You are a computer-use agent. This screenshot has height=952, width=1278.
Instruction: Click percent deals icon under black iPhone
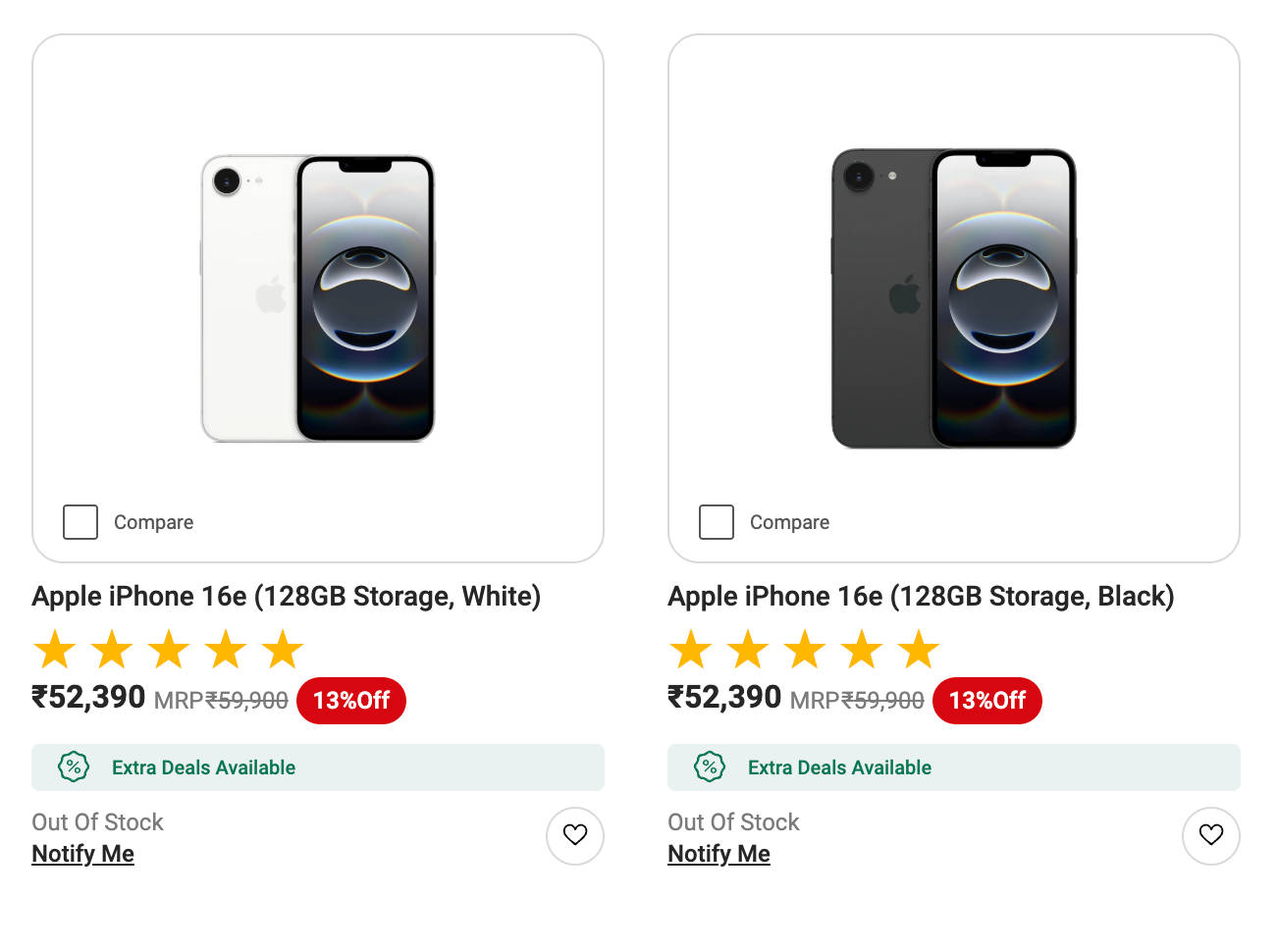[710, 767]
